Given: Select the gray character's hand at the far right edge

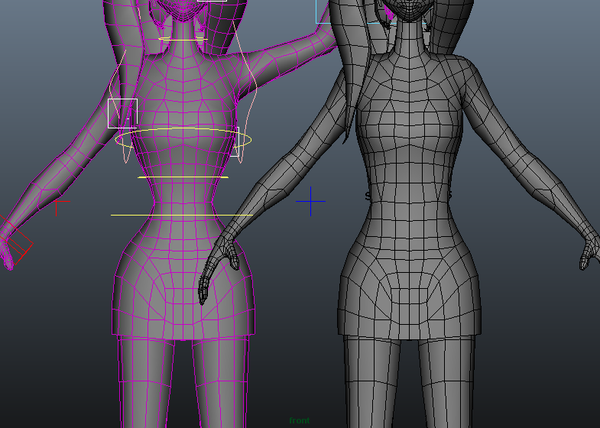Looking at the screenshot, I should tap(589, 252).
